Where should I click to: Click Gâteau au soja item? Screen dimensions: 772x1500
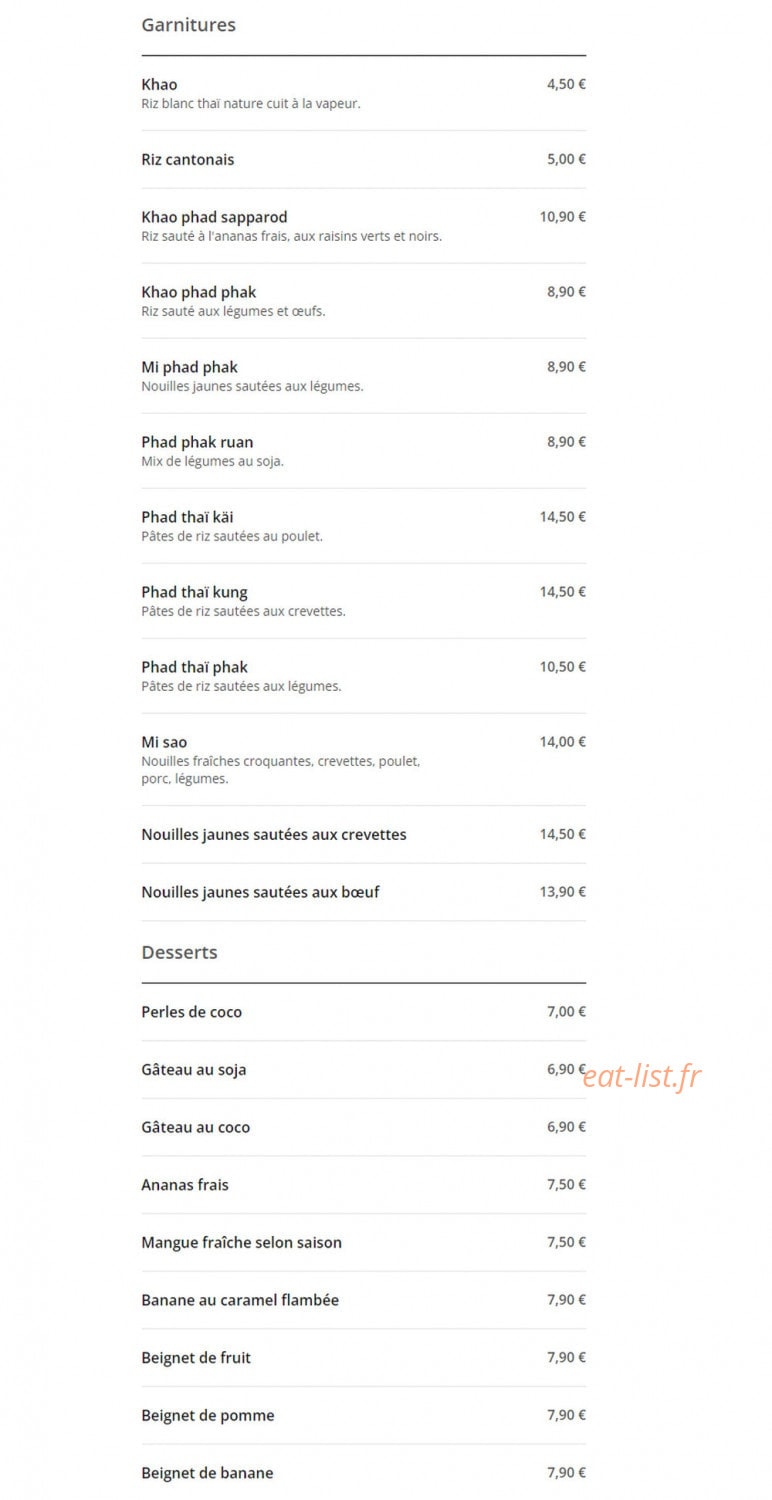[x=363, y=1070]
